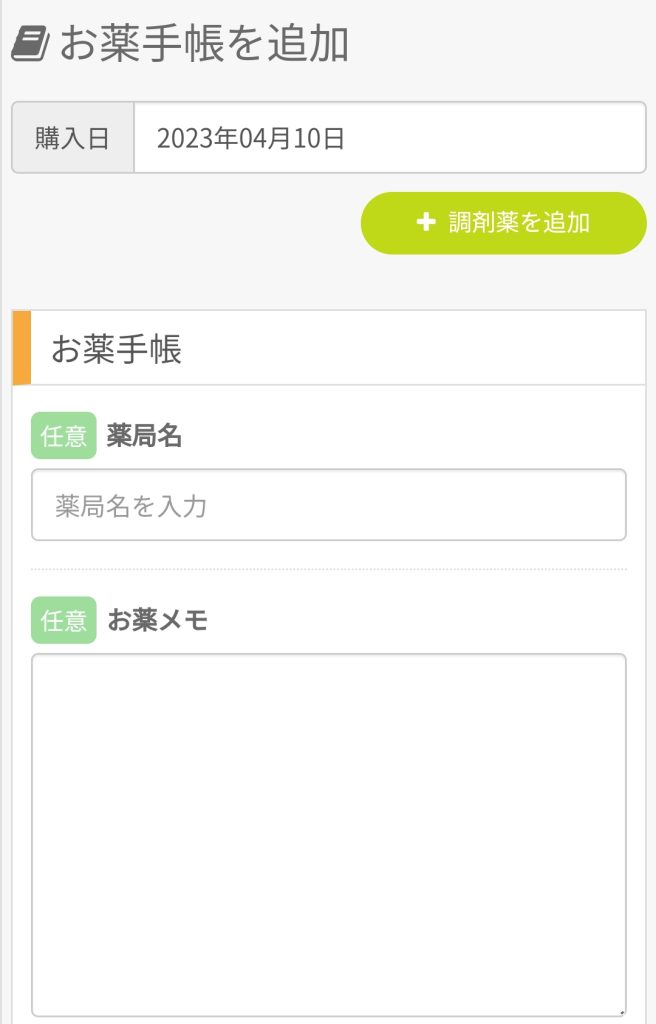Click the dotted divider below 薬局名 field

click(x=328, y=569)
